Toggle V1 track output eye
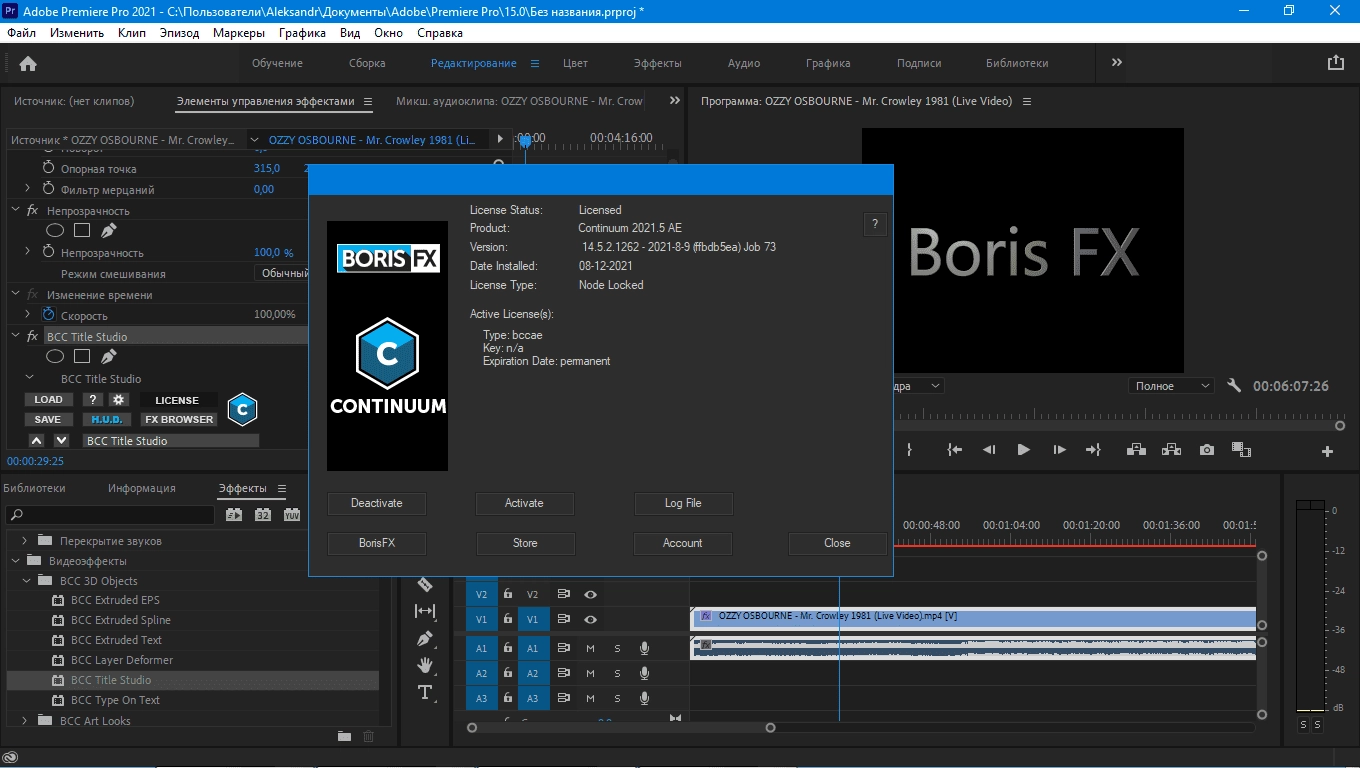This screenshot has height=768, width=1360. click(591, 620)
